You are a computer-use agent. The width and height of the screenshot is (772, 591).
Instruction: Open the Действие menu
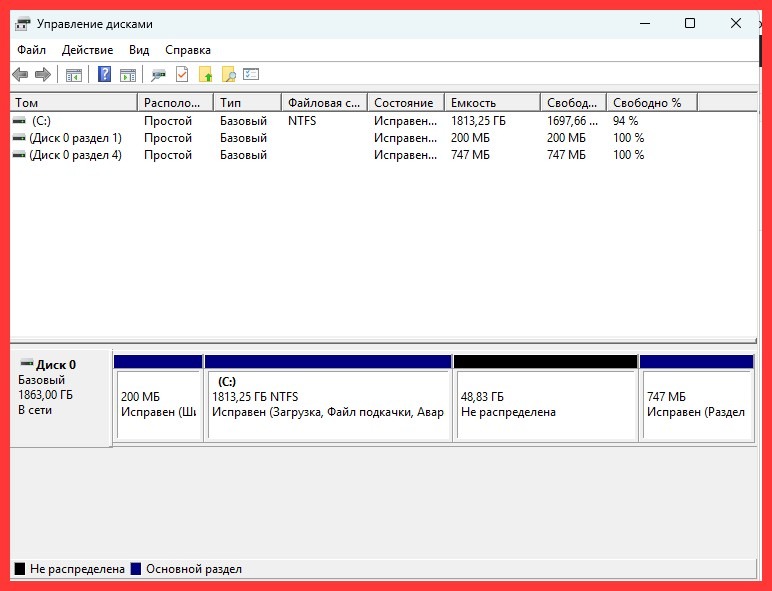coord(88,50)
